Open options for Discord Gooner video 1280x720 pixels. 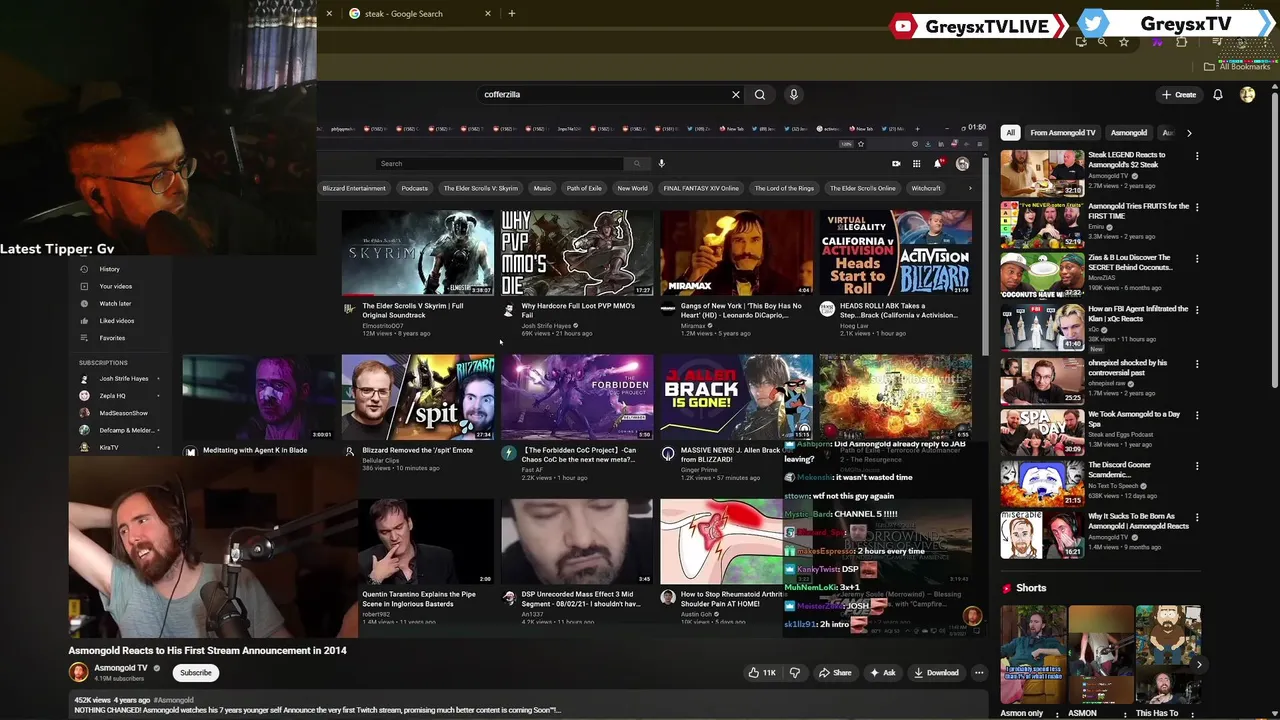pyautogui.click(x=1197, y=466)
